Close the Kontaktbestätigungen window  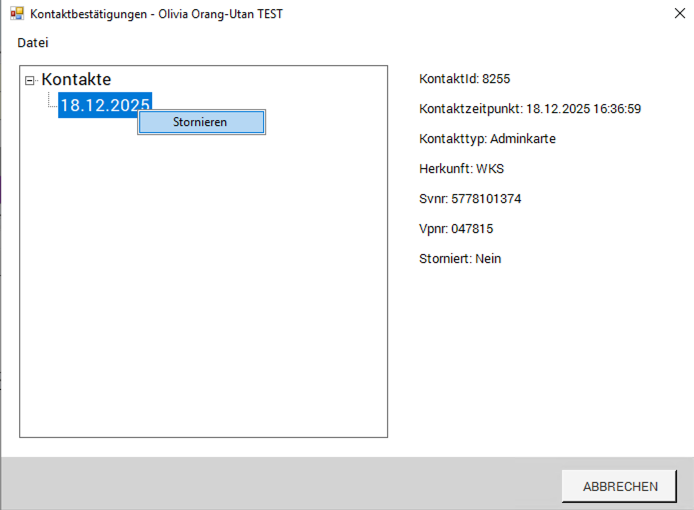pyautogui.click(x=678, y=14)
